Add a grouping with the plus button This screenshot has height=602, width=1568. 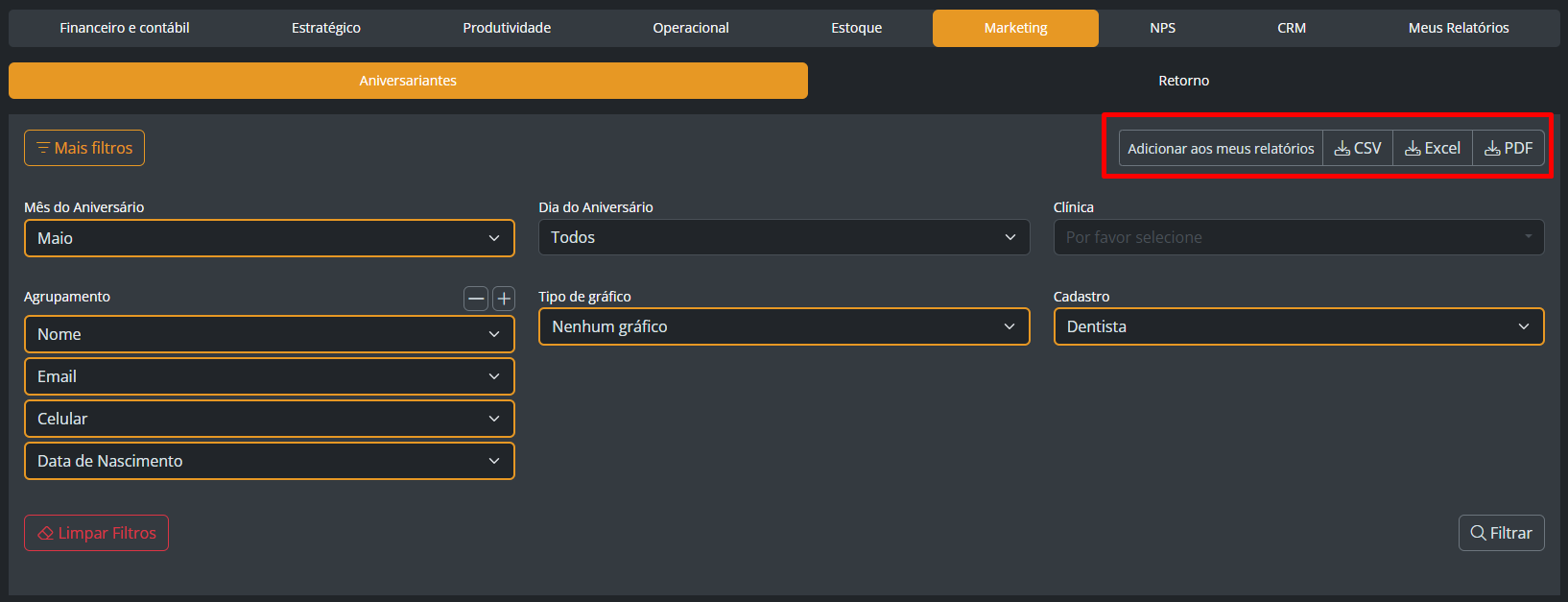[x=504, y=299]
